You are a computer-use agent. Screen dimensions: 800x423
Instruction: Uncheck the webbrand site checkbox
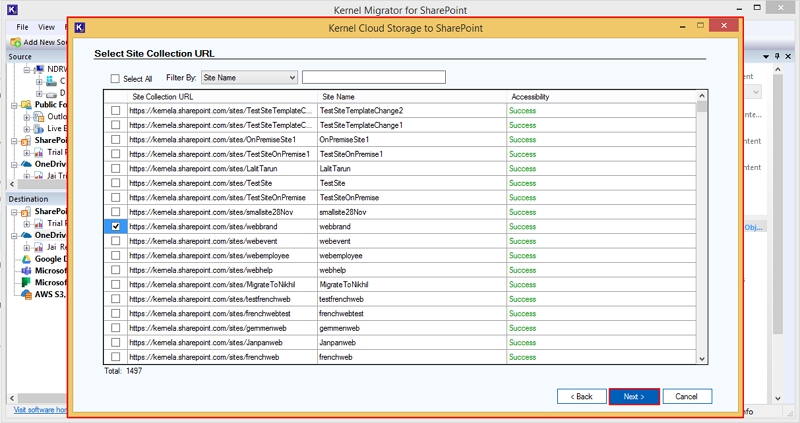tap(116, 226)
